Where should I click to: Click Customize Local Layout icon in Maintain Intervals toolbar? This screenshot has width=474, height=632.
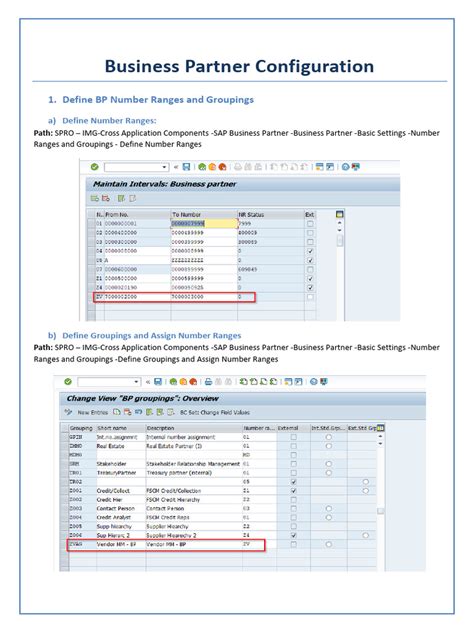pyautogui.click(x=356, y=167)
